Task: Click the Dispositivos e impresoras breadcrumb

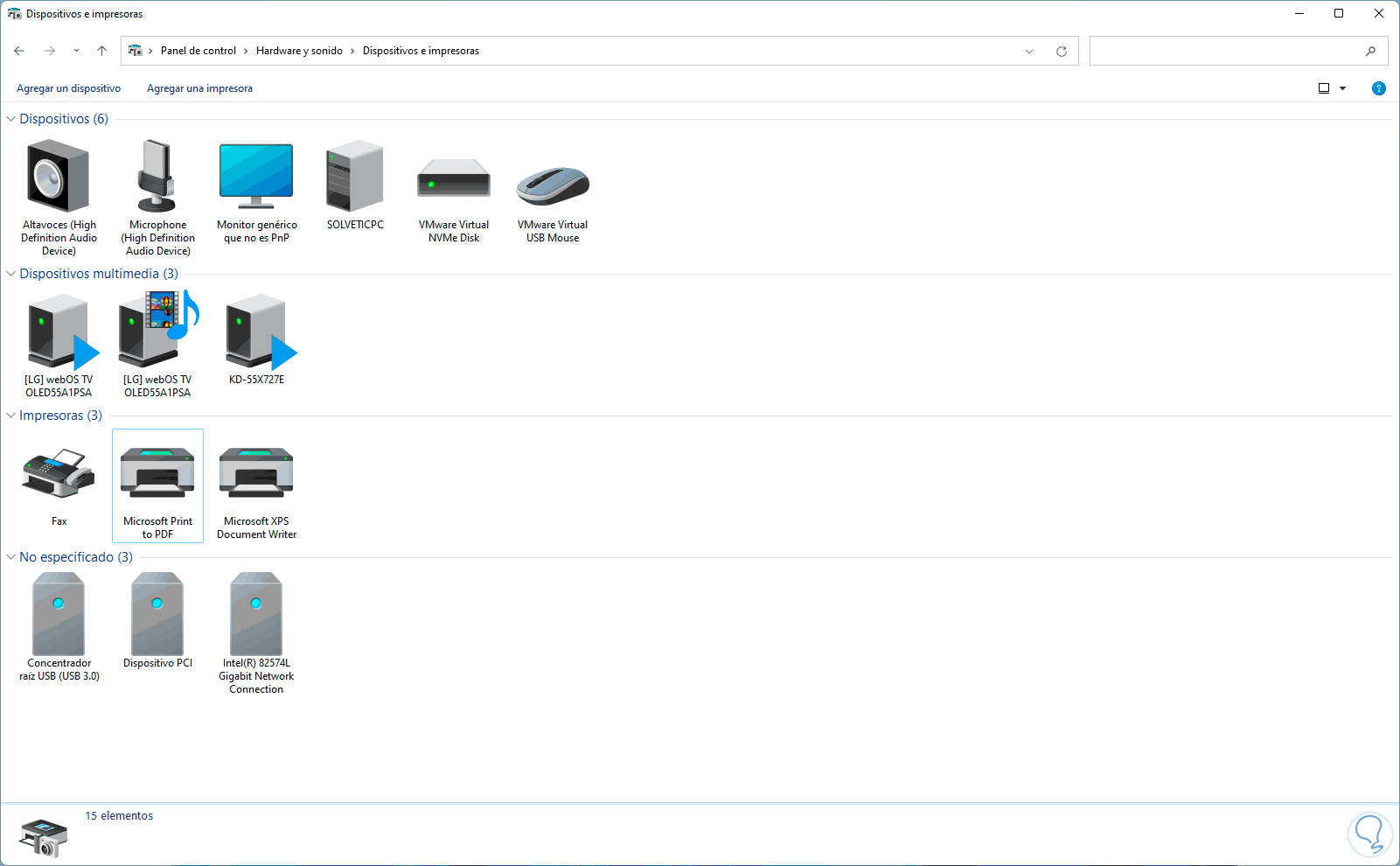Action: click(x=421, y=51)
